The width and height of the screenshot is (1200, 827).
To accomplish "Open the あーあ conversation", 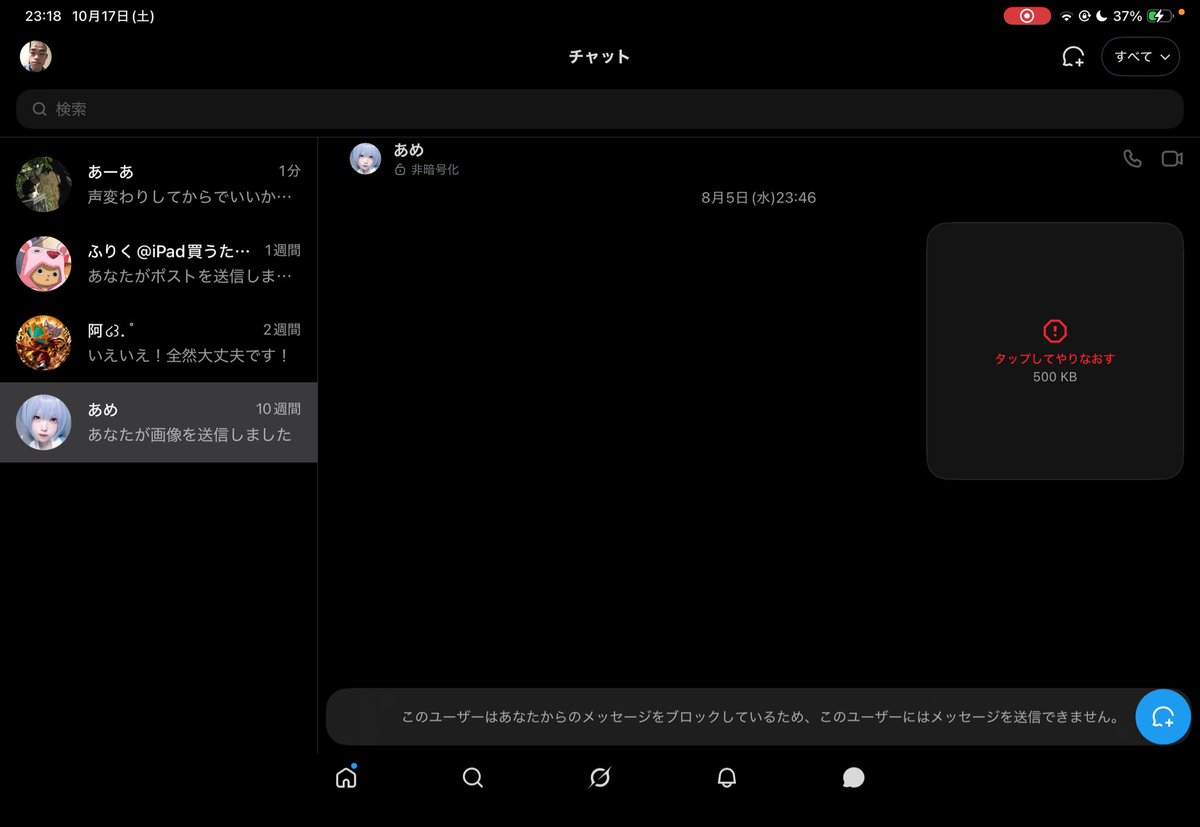I will click(x=158, y=184).
